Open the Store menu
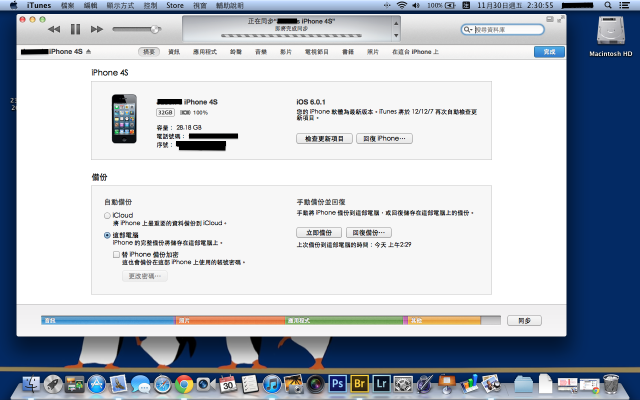This screenshot has width=640, height=400. [175, 5]
